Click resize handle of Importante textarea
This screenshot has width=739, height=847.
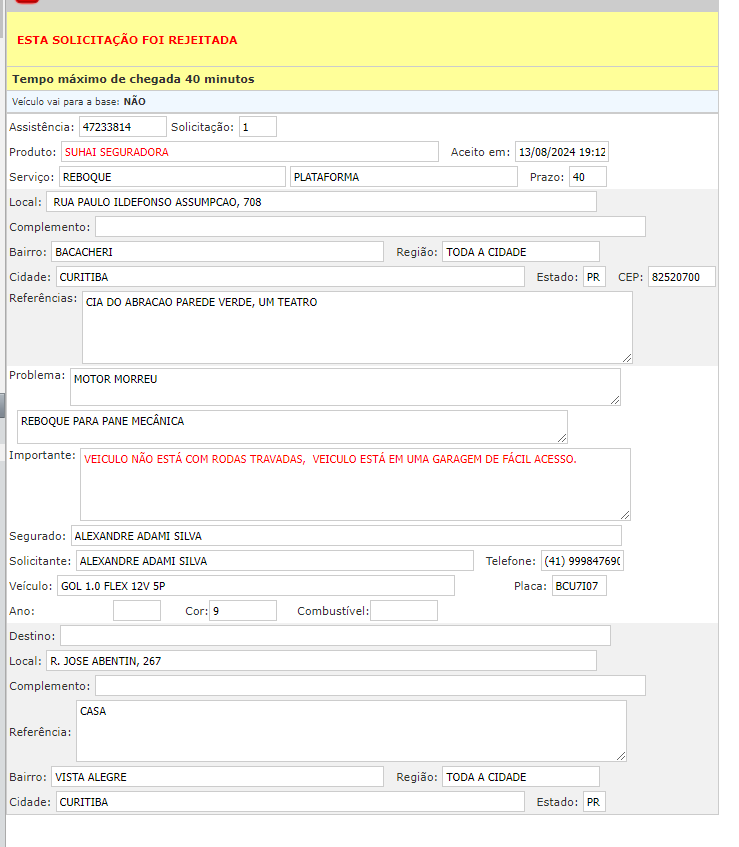(624, 514)
